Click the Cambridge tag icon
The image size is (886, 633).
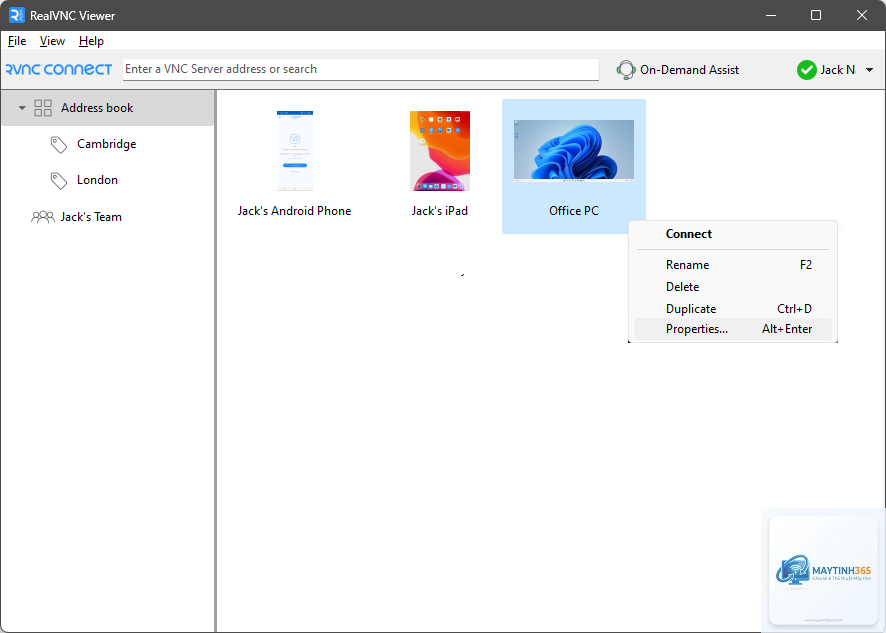tap(59, 145)
